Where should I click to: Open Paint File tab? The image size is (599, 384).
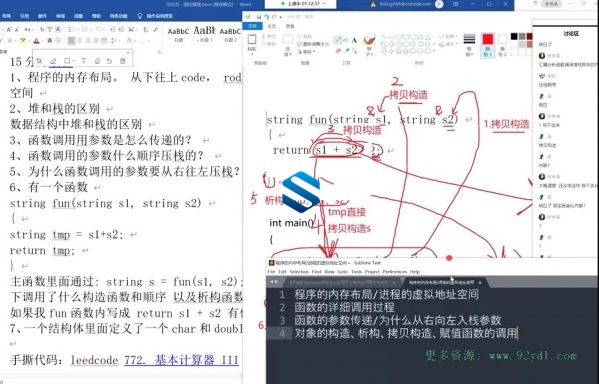[x=253, y=26]
